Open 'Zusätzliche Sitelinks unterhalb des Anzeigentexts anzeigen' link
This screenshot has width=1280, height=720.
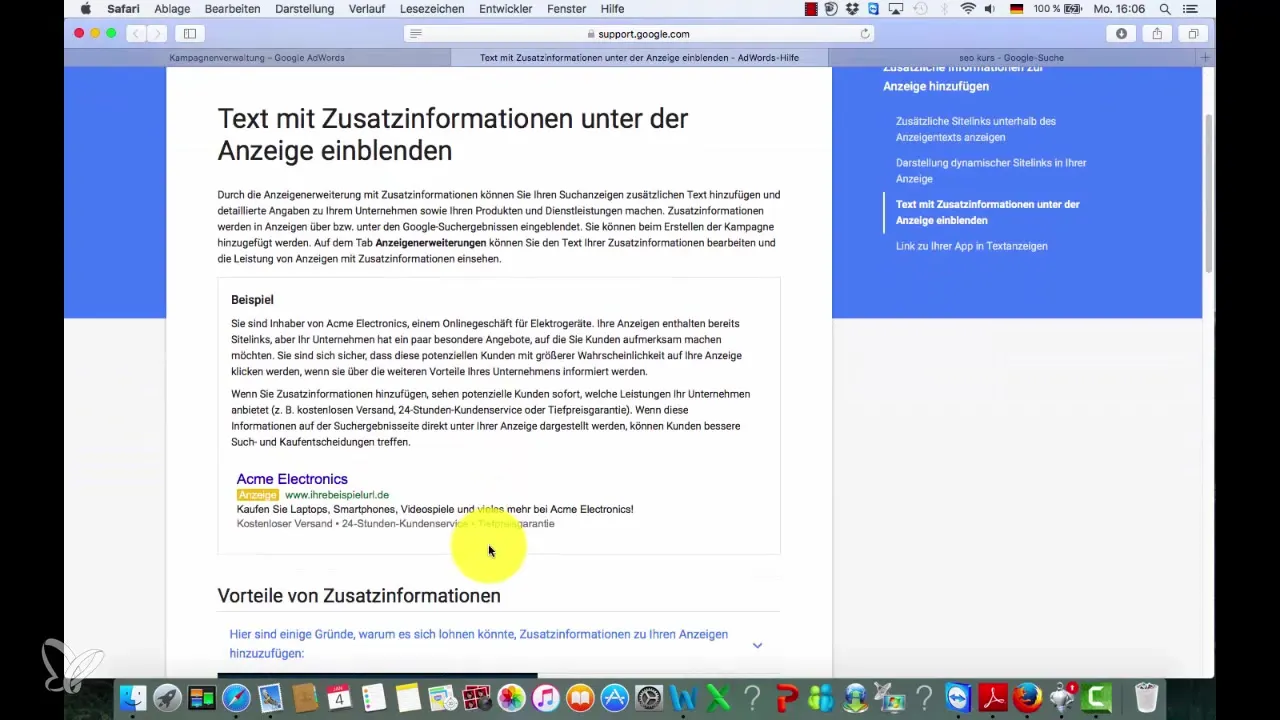(976, 129)
